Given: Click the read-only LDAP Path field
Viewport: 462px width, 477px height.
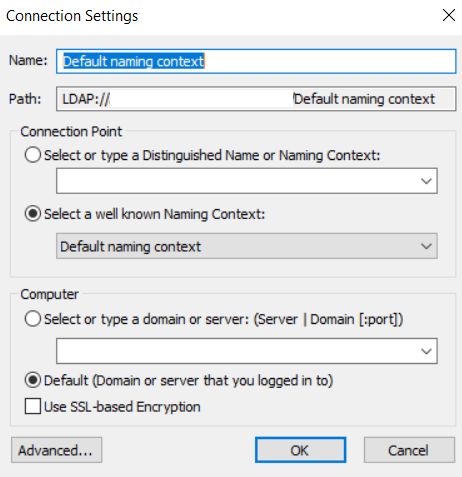Looking at the screenshot, I should click(x=256, y=99).
